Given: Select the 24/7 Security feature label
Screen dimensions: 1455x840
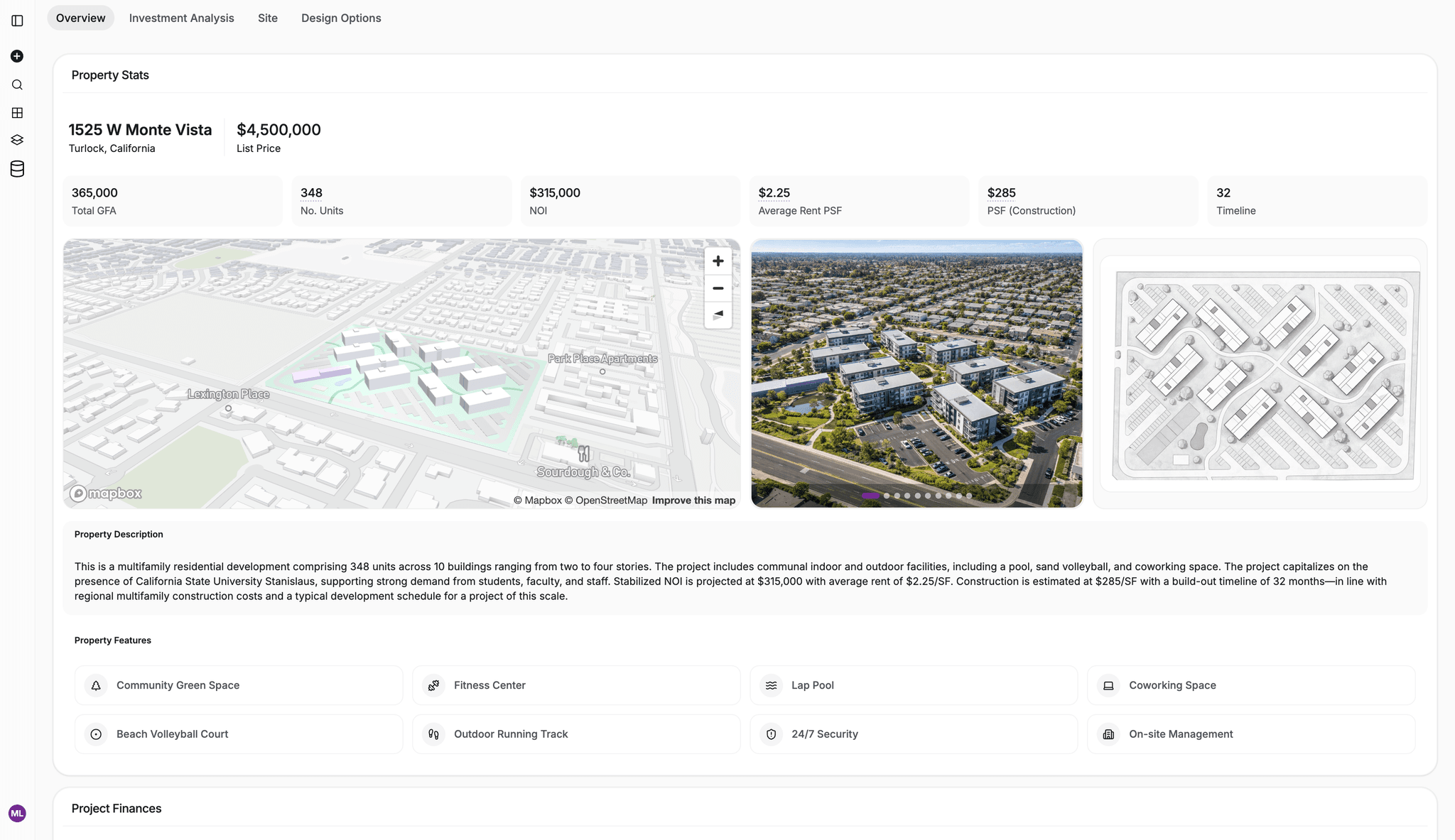Looking at the screenshot, I should pyautogui.click(x=825, y=734).
